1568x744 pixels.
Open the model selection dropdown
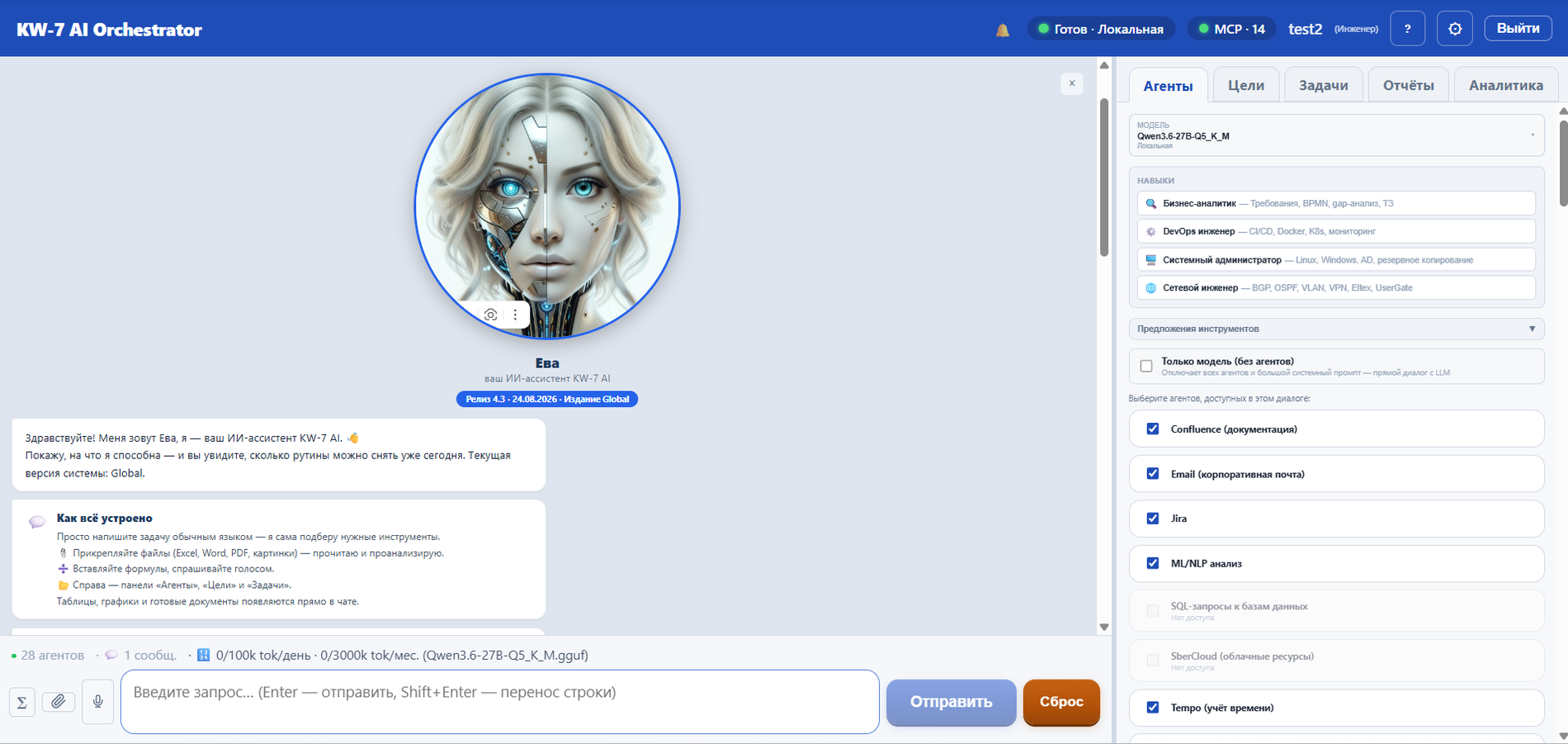click(1336, 135)
